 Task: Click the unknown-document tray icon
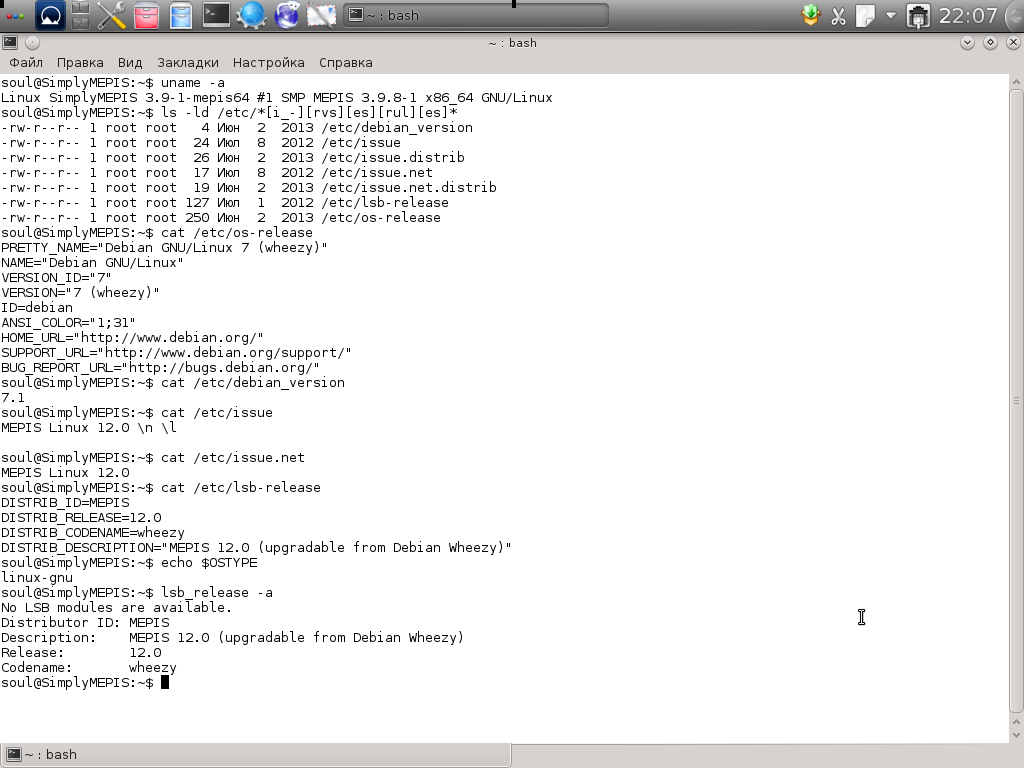[865, 15]
